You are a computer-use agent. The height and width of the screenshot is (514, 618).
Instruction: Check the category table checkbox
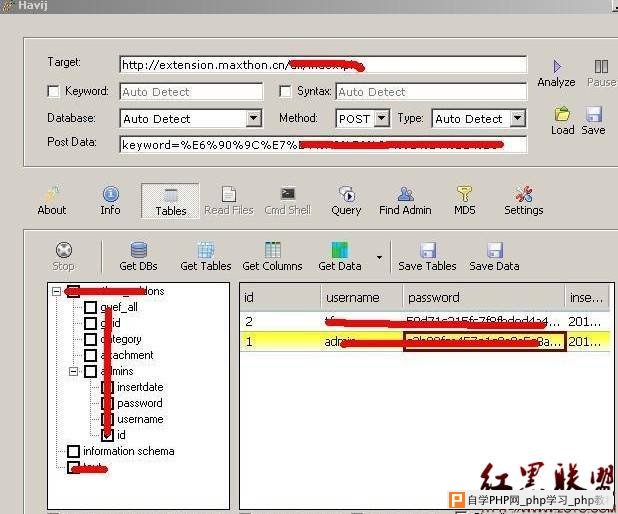90,339
